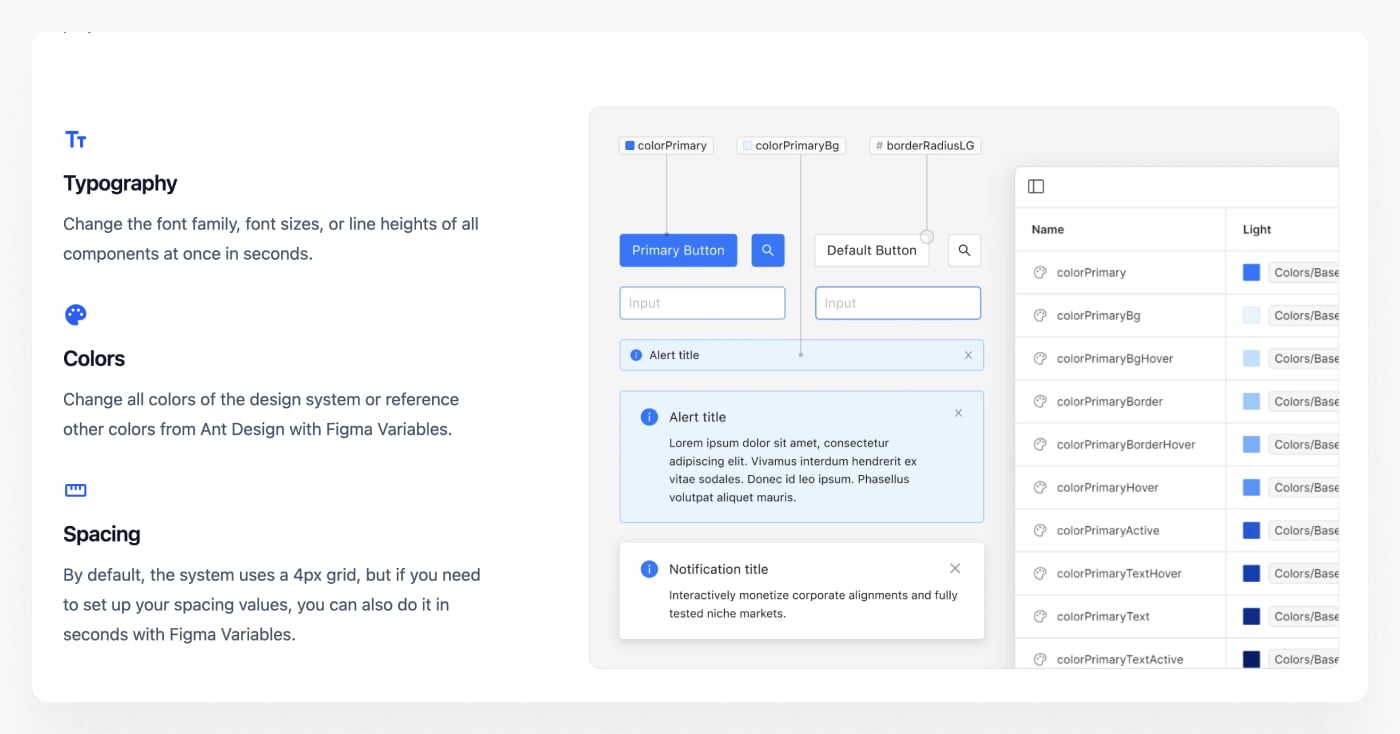Select the colorPrimary color swatch

[x=1251, y=272]
